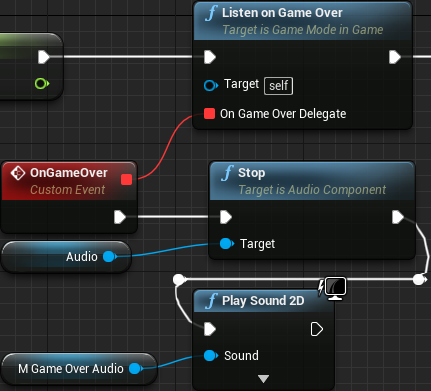Click the Stop node input execution pin
Image resolution: width=431 pixels, height=391 pixels.
226,217
